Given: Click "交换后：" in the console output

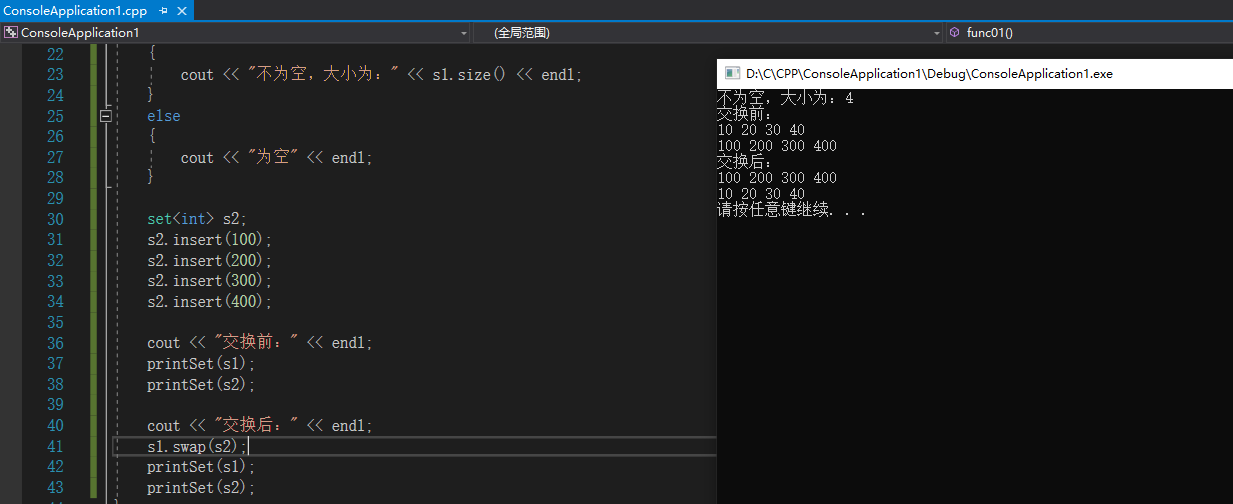Looking at the screenshot, I should pyautogui.click(x=745, y=162).
